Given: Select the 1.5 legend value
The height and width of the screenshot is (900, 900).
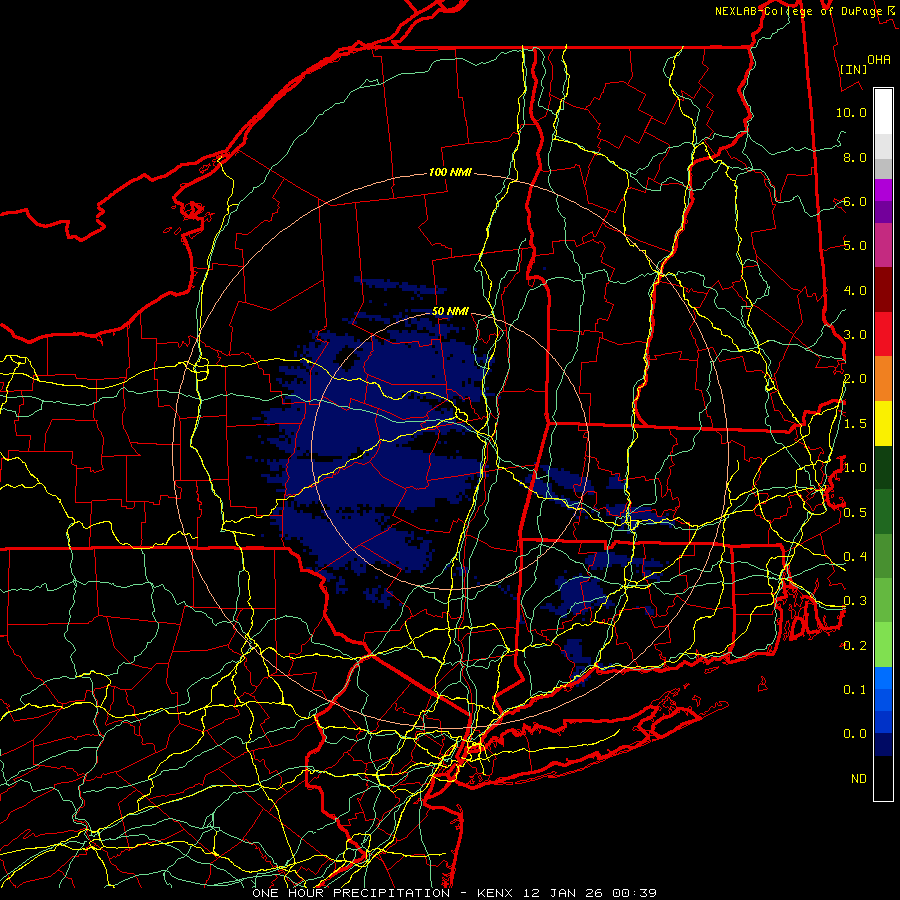Looking at the screenshot, I should (855, 424).
